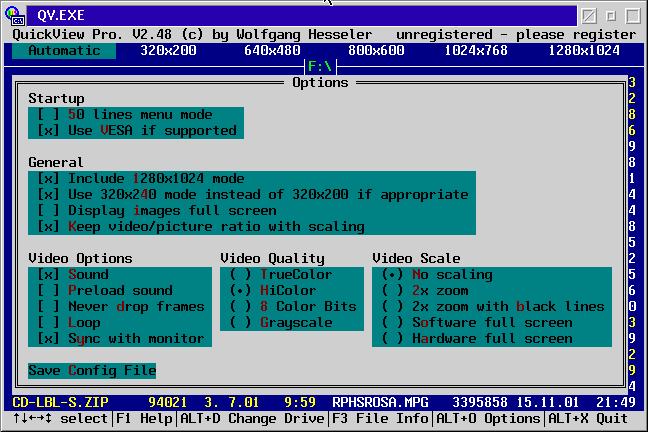Choose the 1024x768 resolution mode
648x432 pixels.
tap(476, 50)
